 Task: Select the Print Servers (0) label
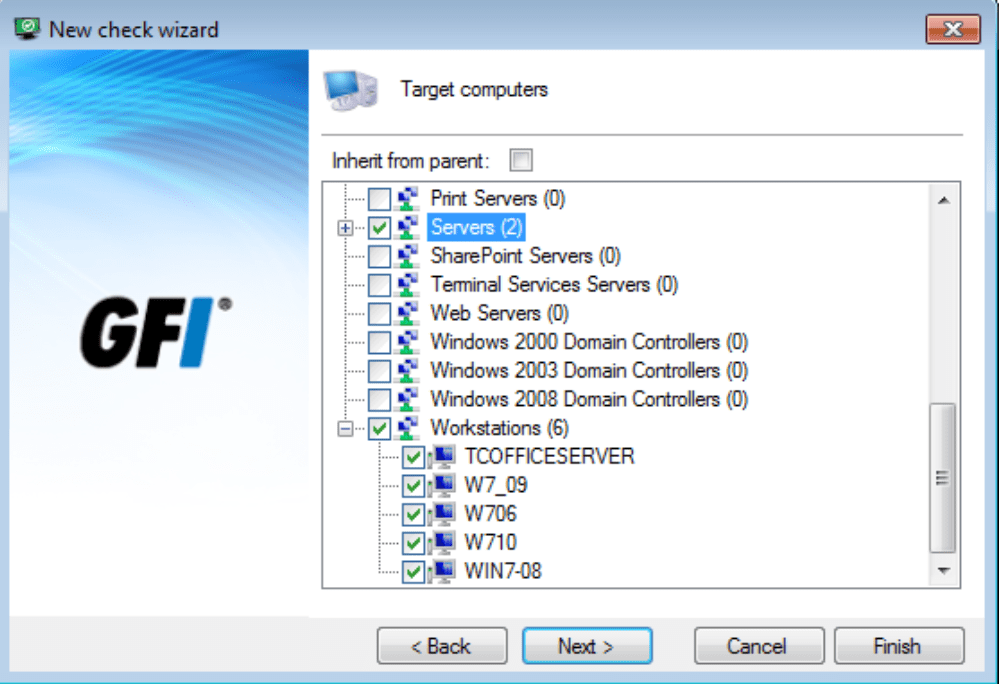[x=497, y=199]
